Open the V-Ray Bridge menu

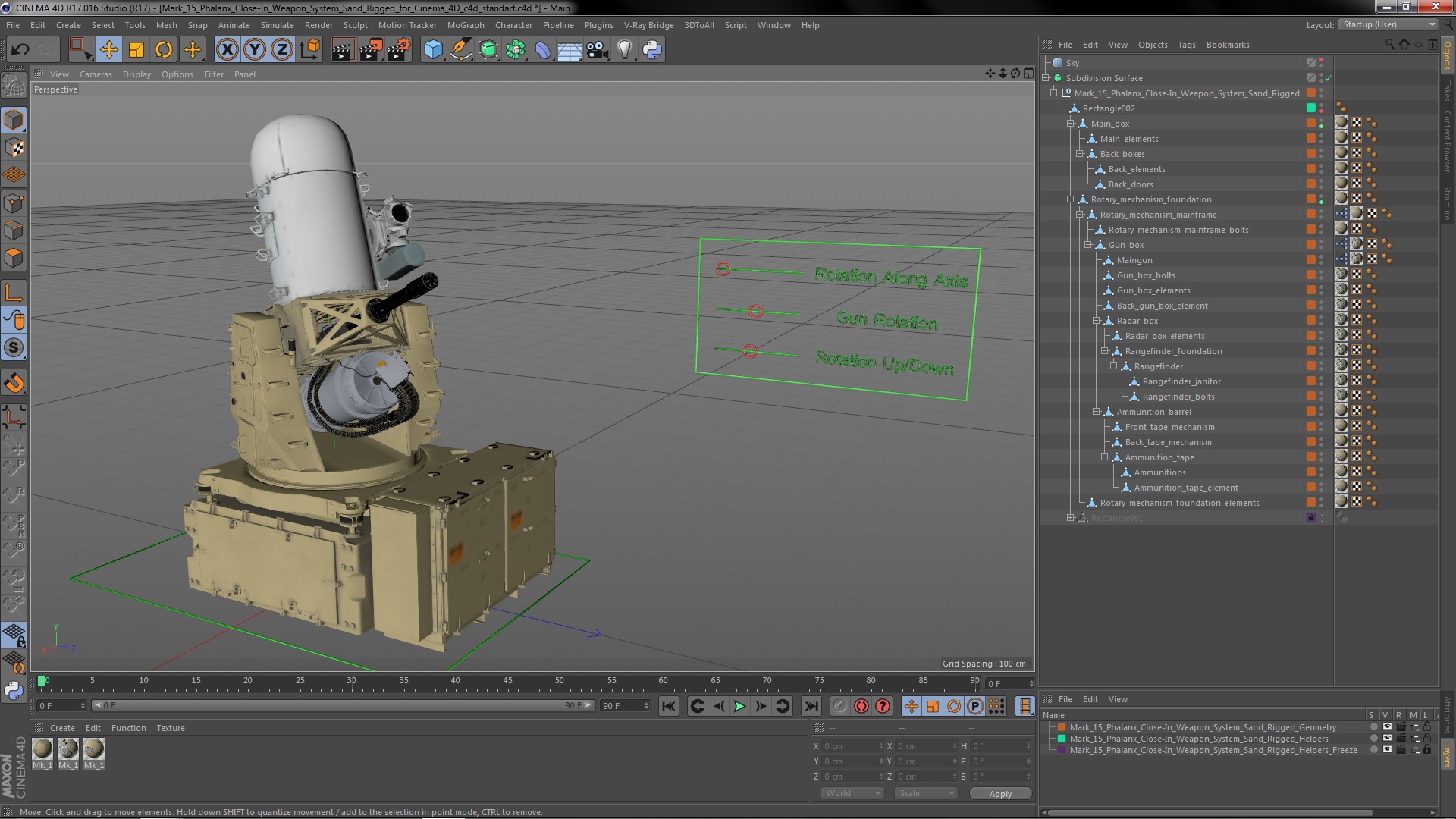[x=648, y=25]
